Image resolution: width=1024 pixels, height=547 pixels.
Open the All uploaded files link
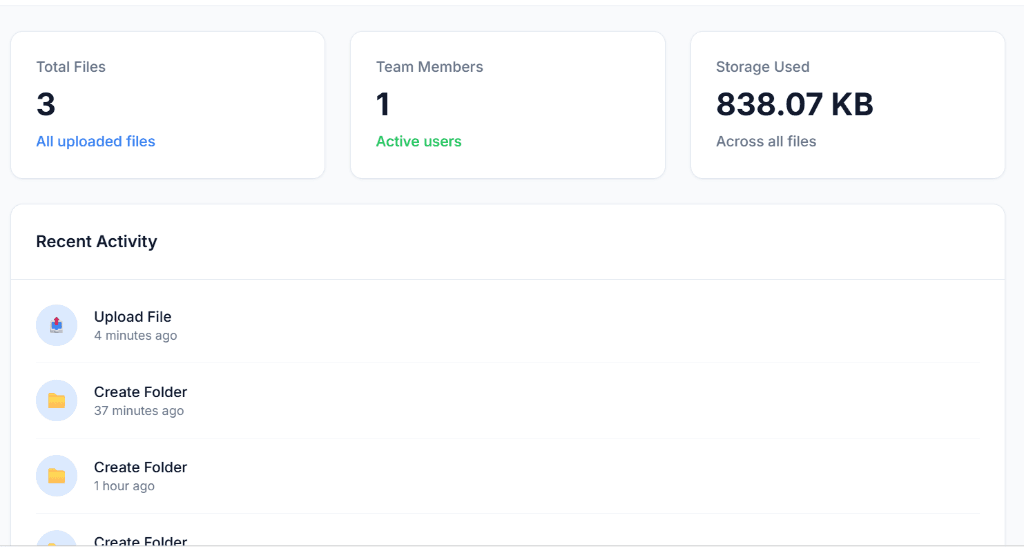click(96, 141)
